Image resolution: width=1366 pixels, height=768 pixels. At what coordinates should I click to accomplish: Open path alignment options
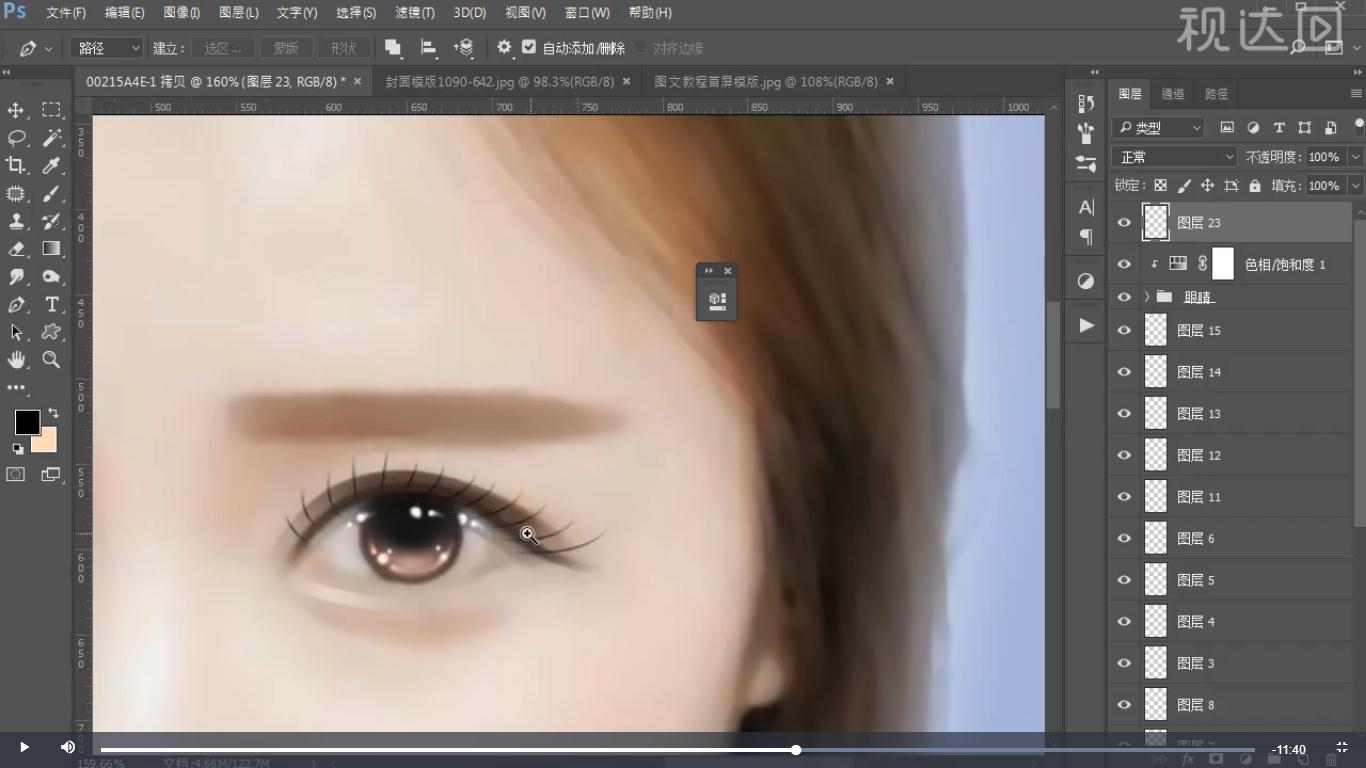point(428,48)
